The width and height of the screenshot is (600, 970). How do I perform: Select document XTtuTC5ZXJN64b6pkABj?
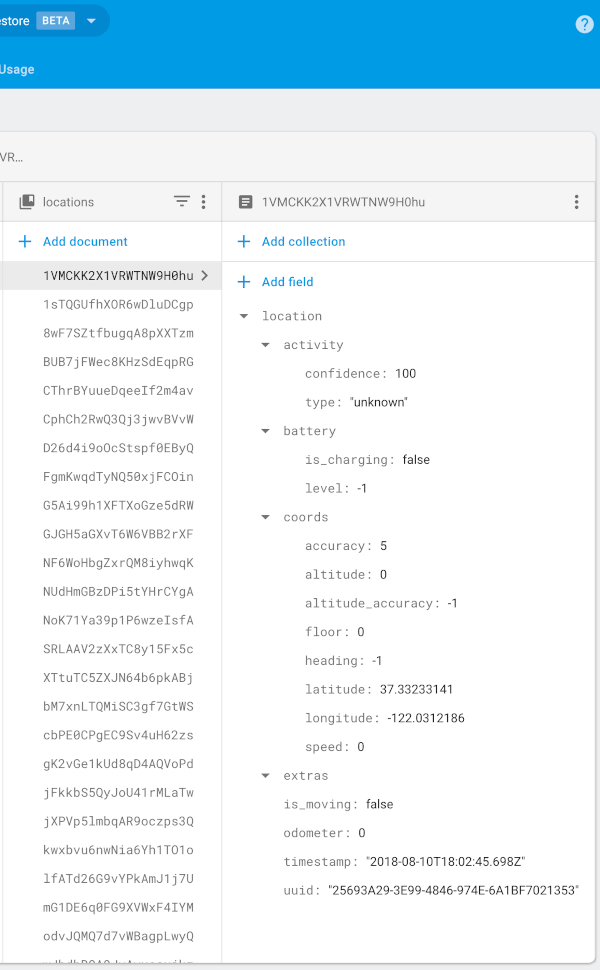[118, 678]
